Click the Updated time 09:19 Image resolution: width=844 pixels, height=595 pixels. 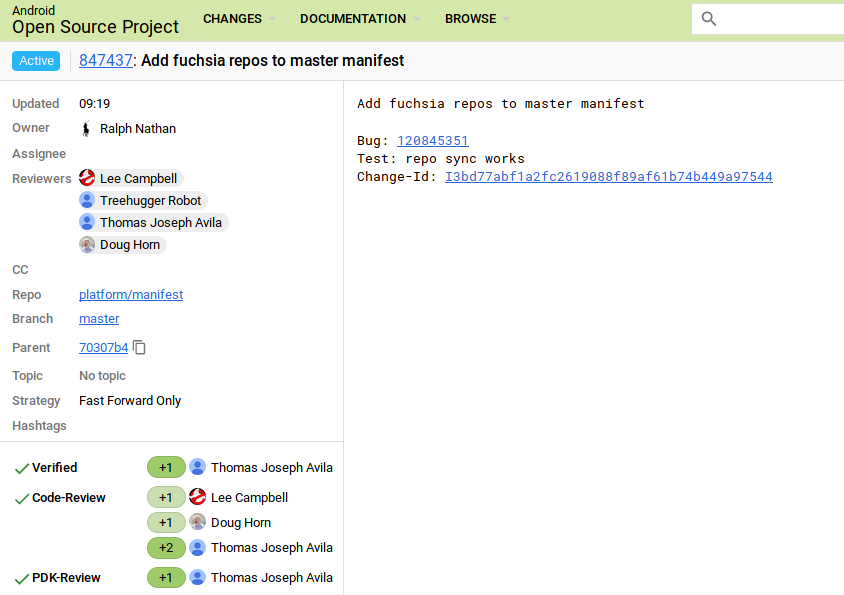pos(94,103)
